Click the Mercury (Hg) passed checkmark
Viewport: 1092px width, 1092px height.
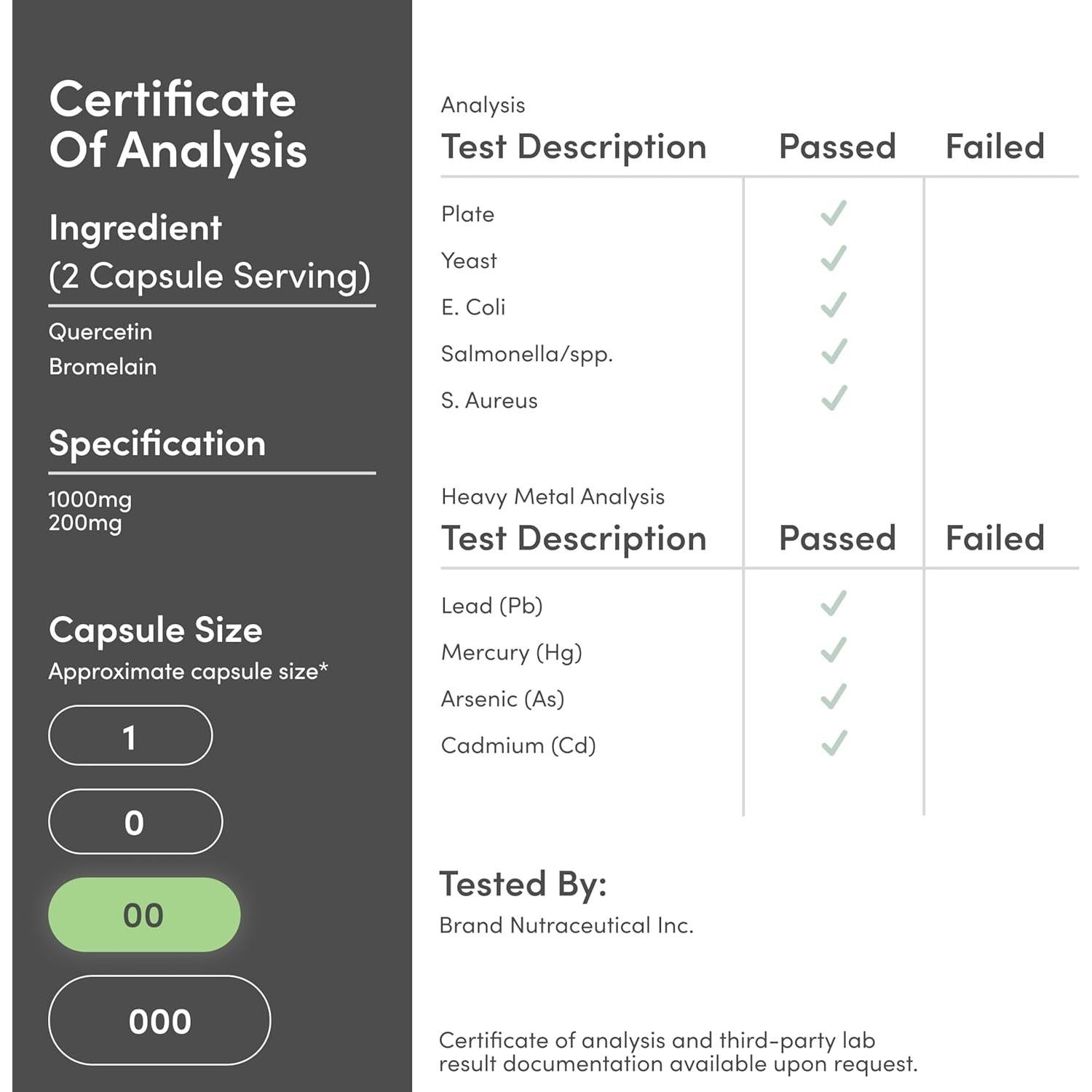tap(834, 651)
